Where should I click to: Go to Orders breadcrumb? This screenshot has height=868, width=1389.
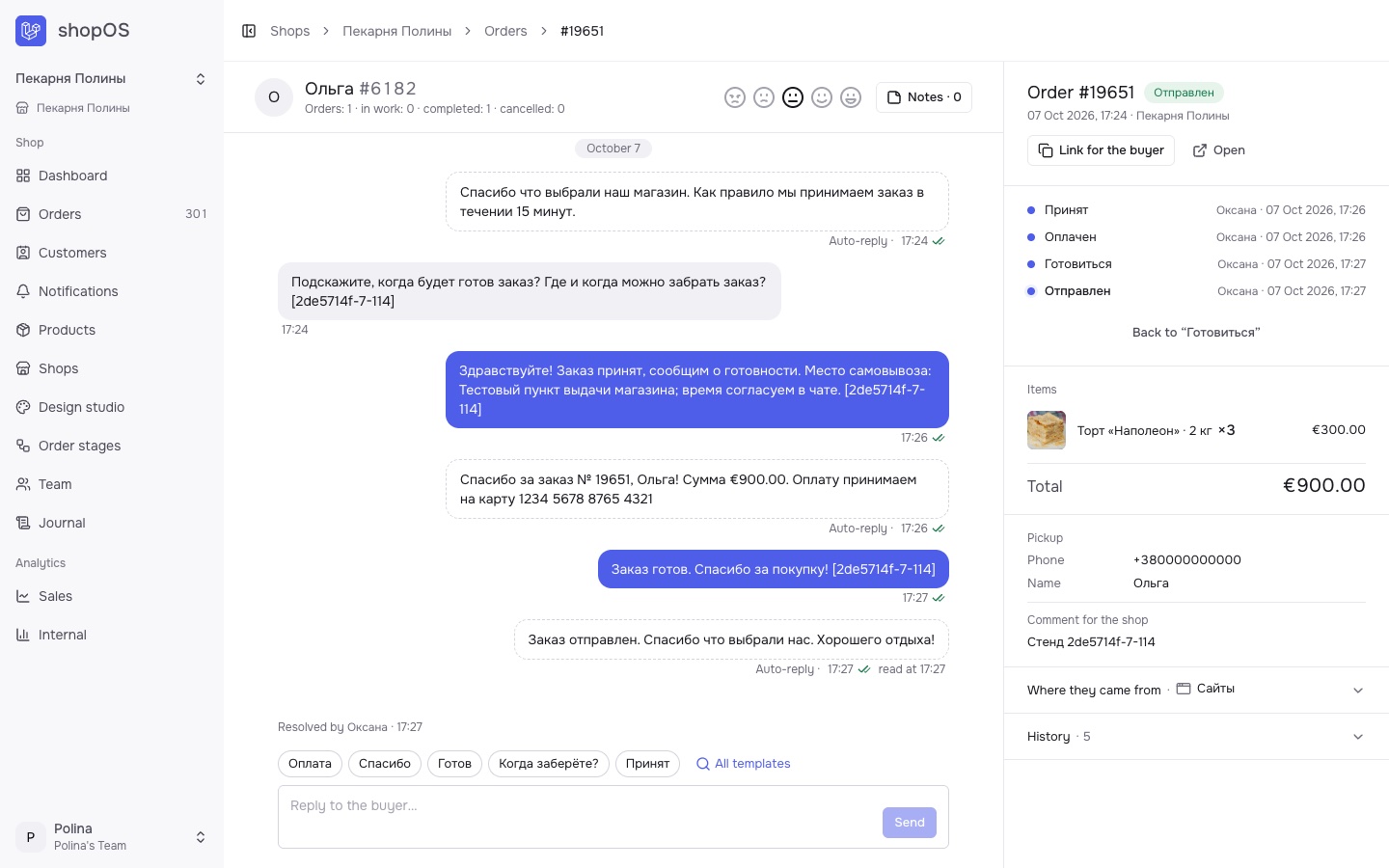505,31
